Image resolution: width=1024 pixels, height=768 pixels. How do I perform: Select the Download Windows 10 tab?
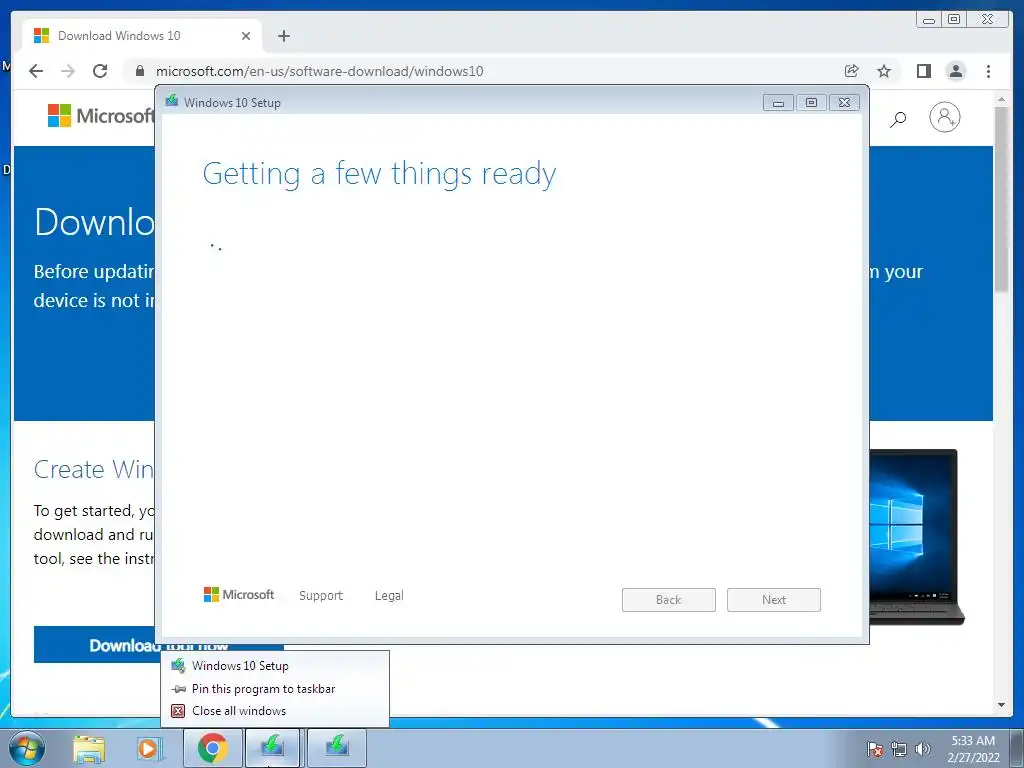point(142,36)
